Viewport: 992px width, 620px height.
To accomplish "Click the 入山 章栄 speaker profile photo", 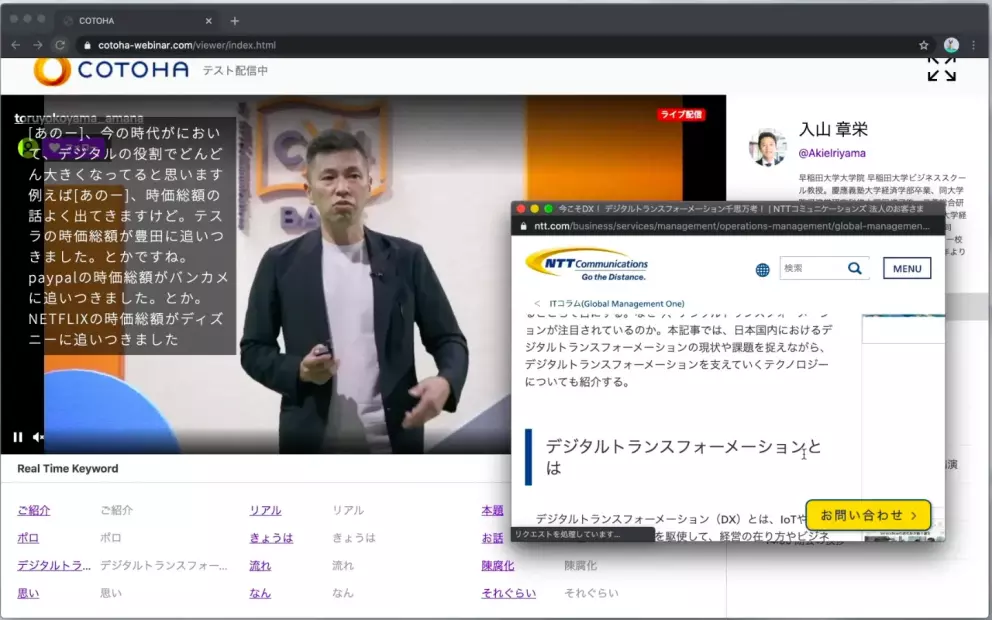I will tap(768, 147).
